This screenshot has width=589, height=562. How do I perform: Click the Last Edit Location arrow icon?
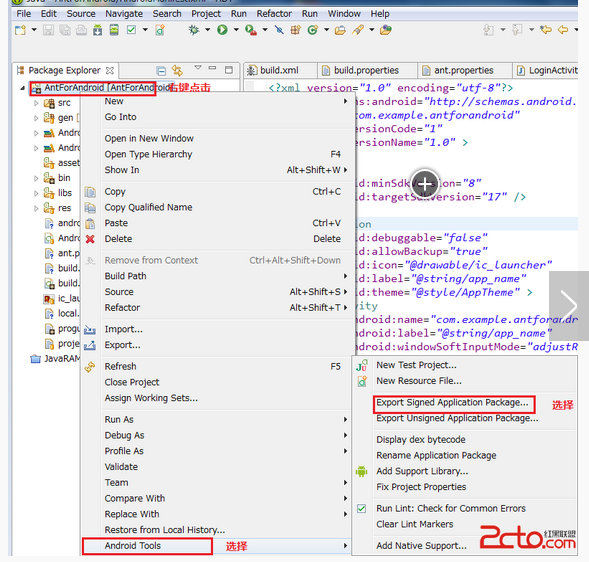click(x=546, y=29)
